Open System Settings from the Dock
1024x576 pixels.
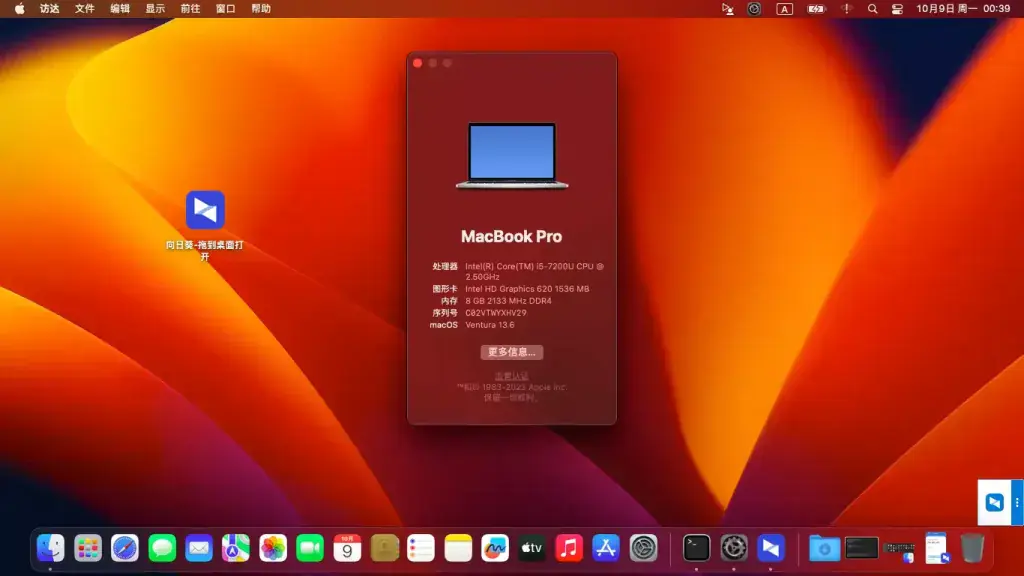(643, 548)
